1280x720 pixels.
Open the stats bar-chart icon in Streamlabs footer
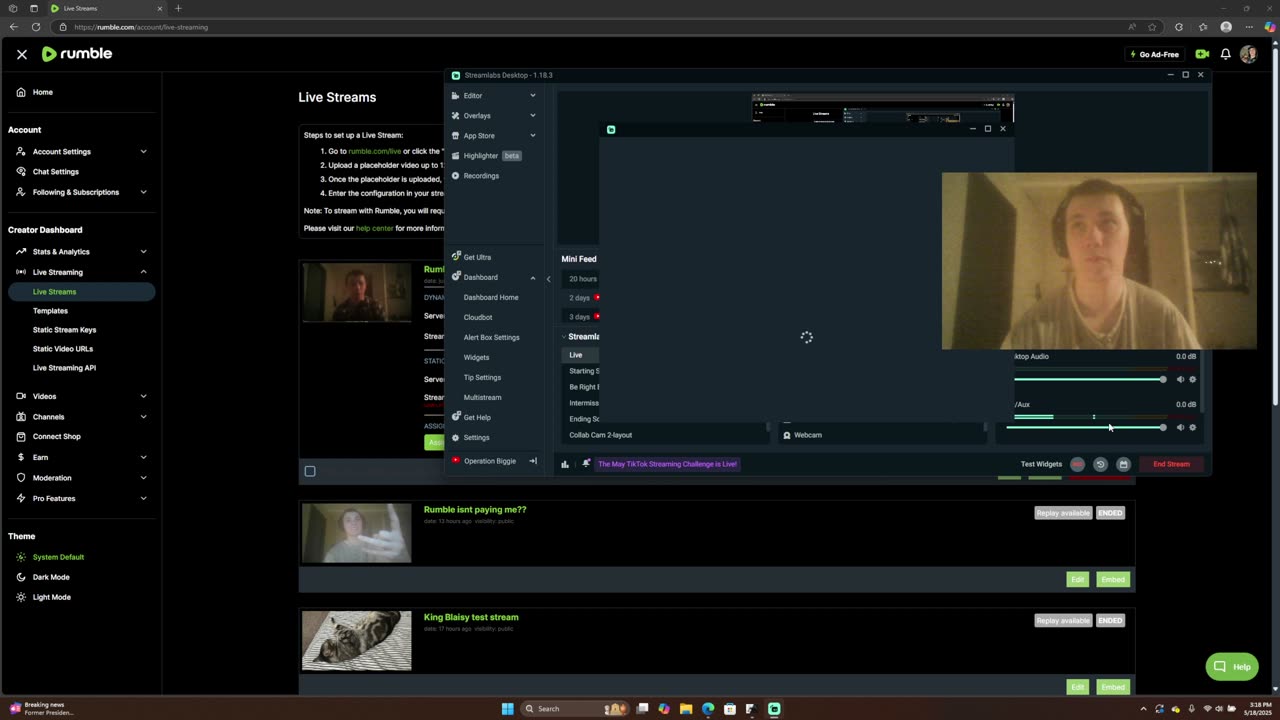pos(565,464)
